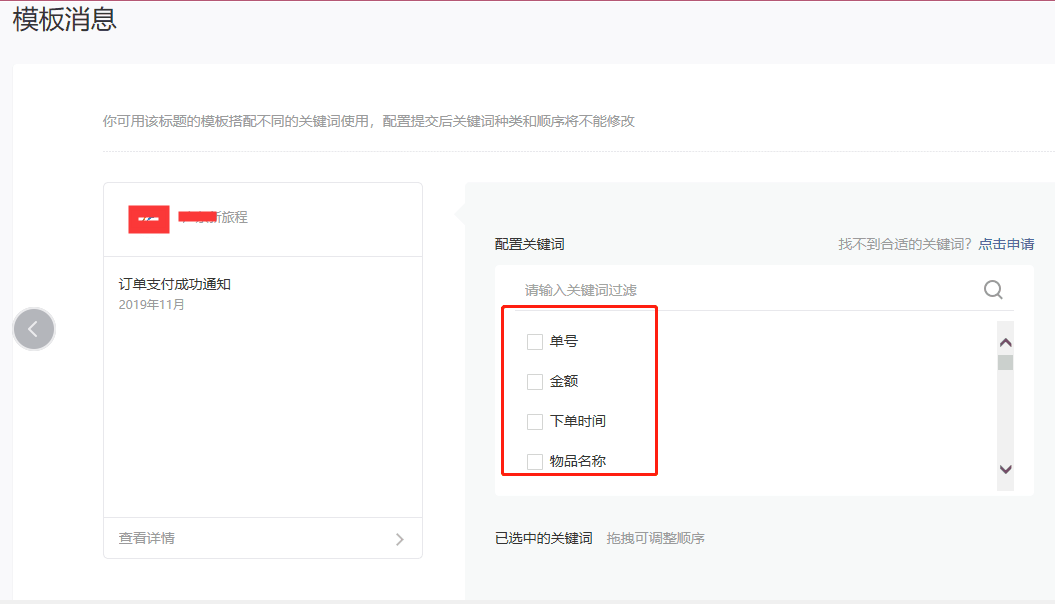
Task: Click the 2019年11月 date text
Action: [x=152, y=304]
